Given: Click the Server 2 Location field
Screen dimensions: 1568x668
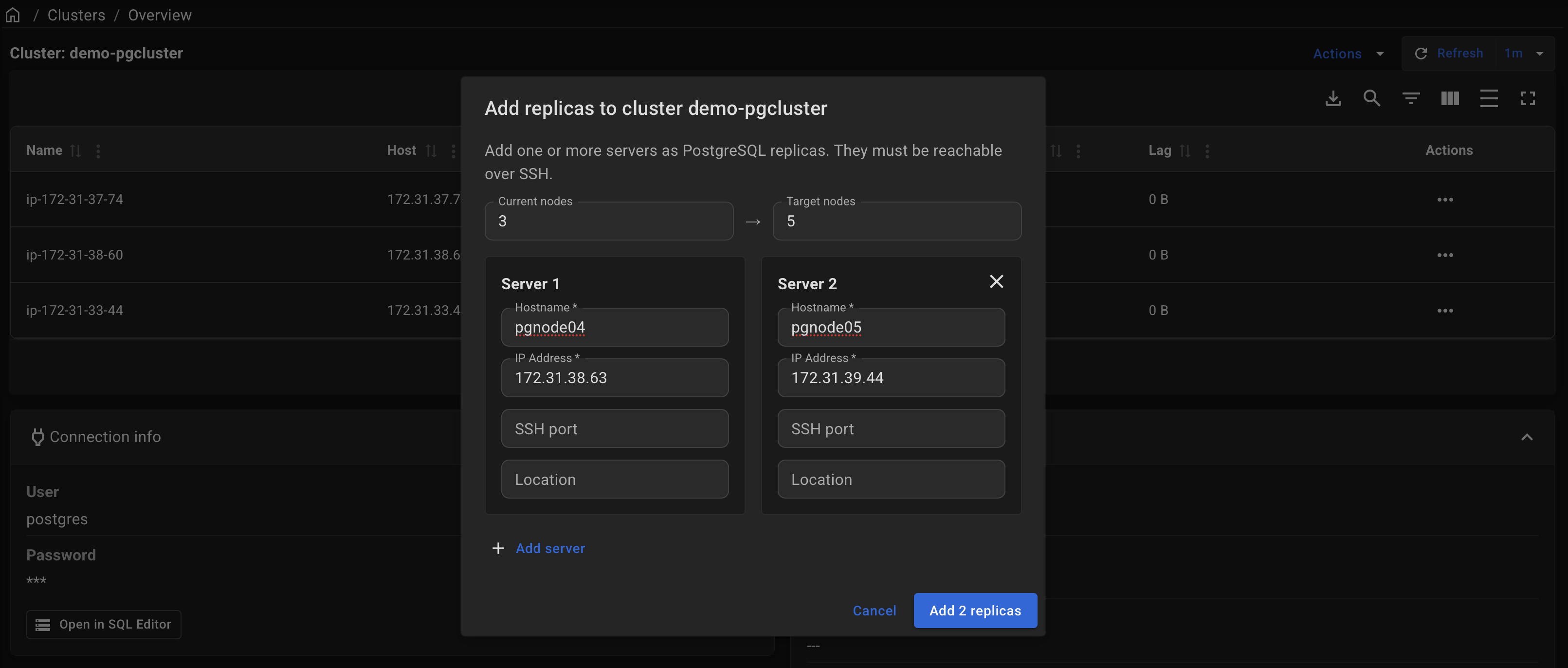Looking at the screenshot, I should pos(891,479).
